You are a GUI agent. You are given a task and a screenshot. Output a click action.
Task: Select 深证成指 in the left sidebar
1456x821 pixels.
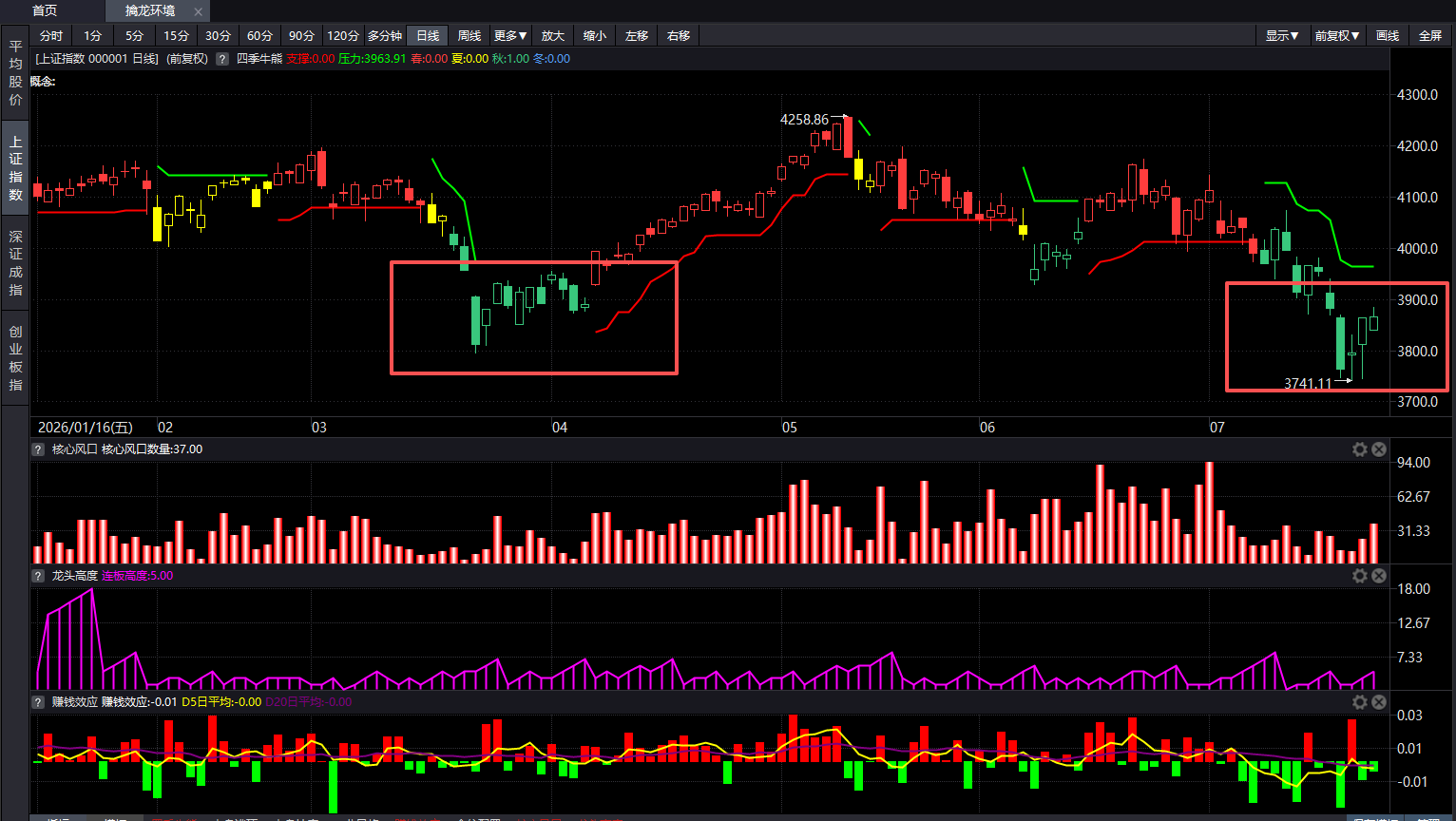[x=15, y=263]
